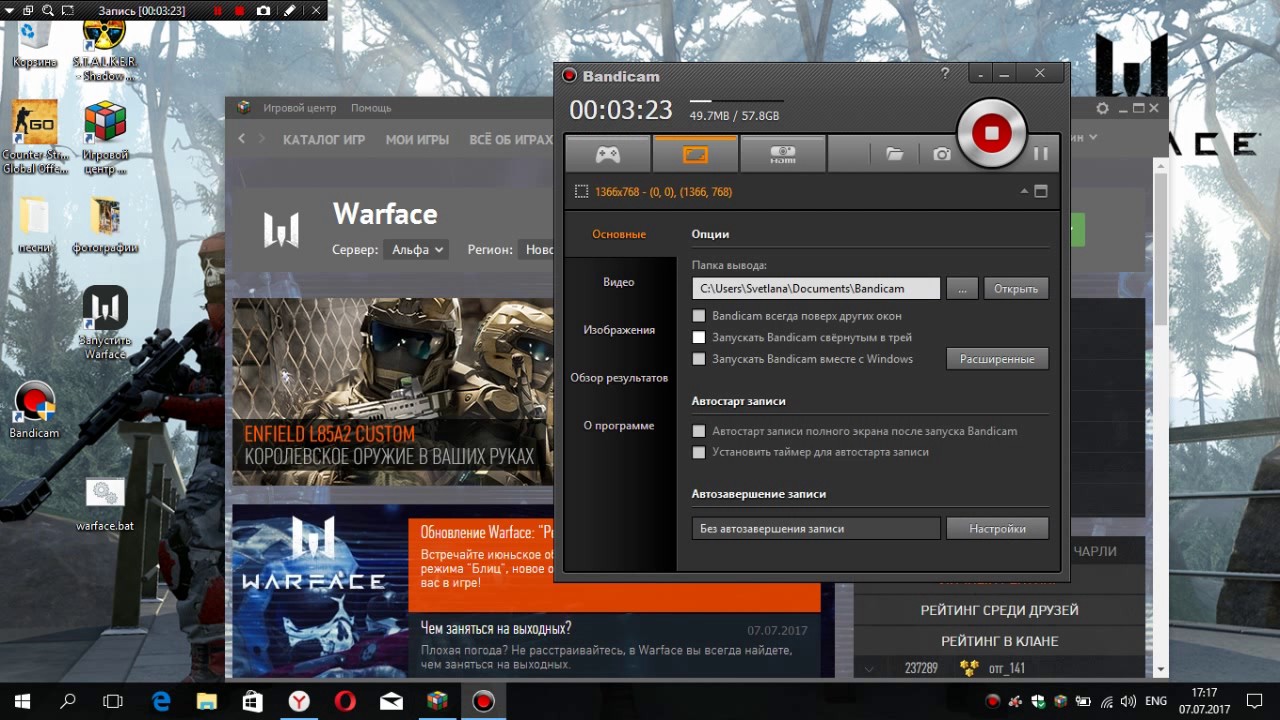The height and width of the screenshot is (720, 1280).
Task: Enable autostart full screen recording checkbox
Action: [699, 431]
